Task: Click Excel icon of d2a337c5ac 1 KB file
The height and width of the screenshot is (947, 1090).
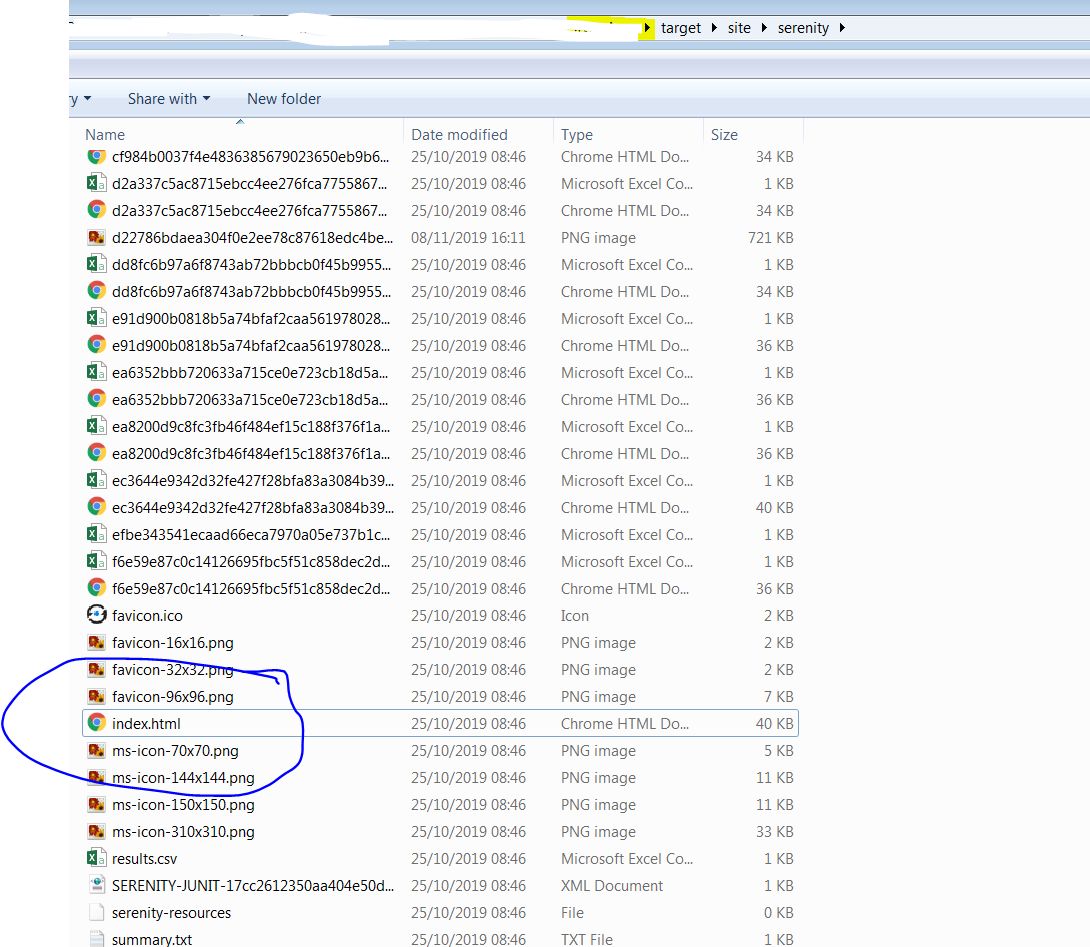Action: click(x=97, y=184)
